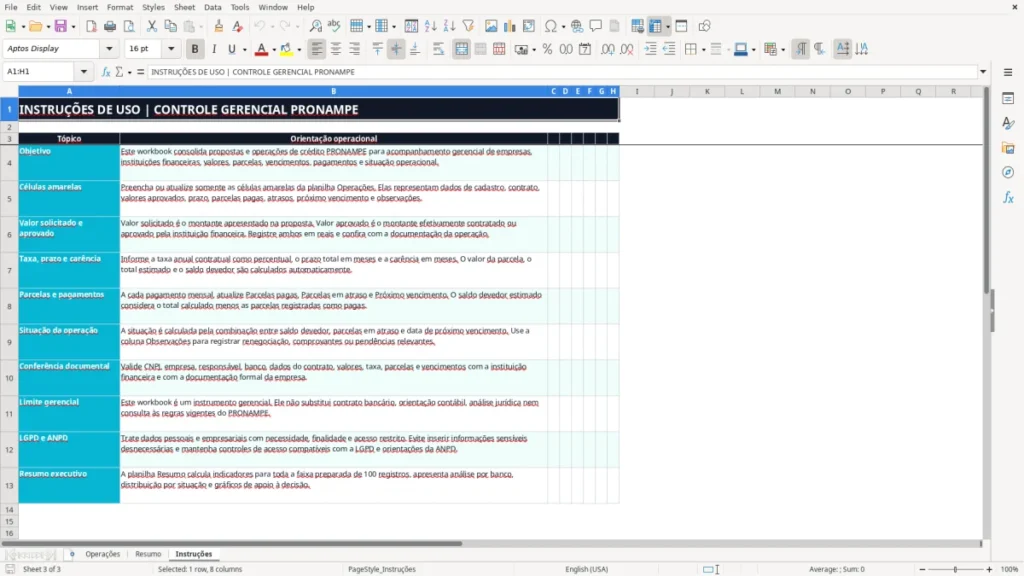Clear direct formatting
This screenshot has height=576, width=1024.
(238, 26)
